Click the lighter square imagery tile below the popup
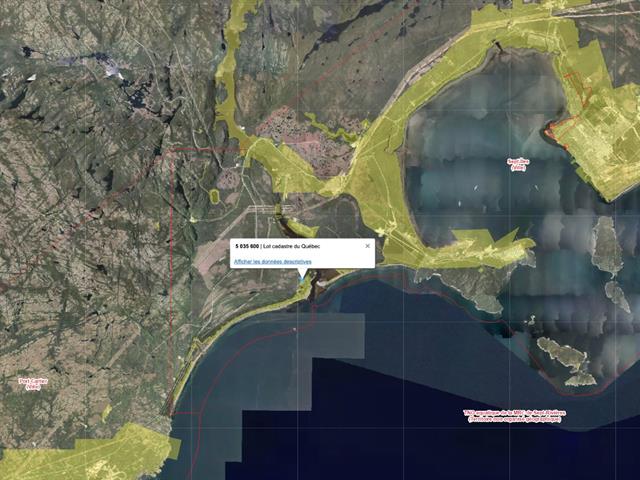This screenshot has height=480, width=640. 335,335
